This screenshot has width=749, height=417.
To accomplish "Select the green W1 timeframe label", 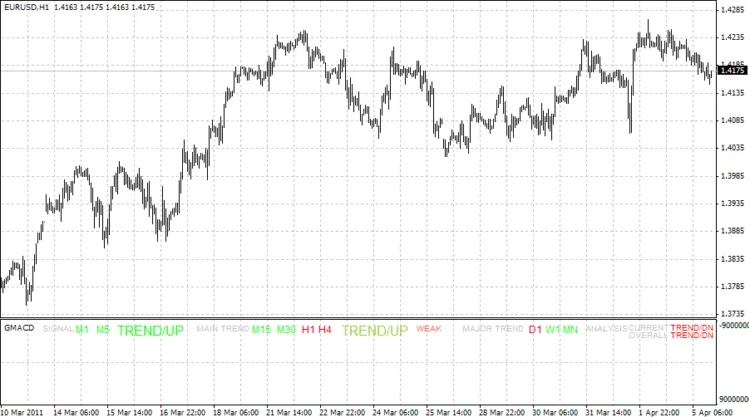I will coord(553,329).
